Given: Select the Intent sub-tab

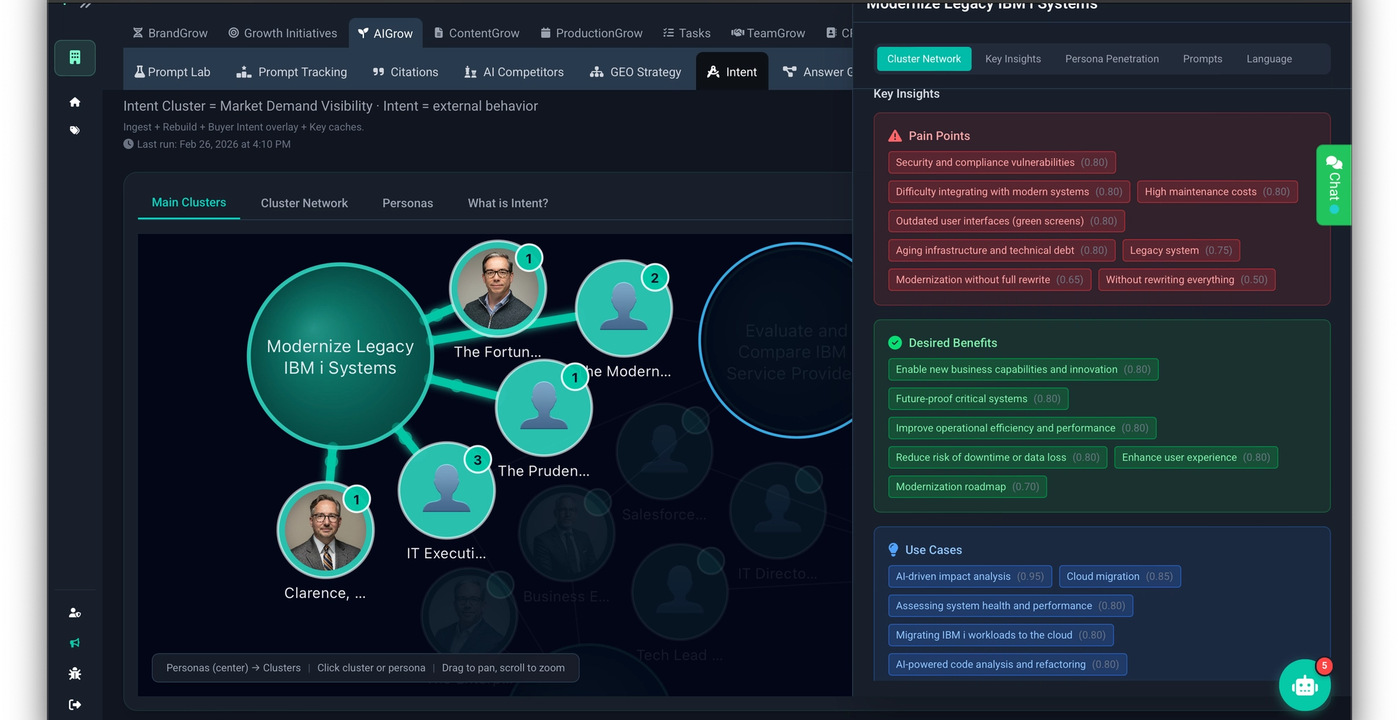Looking at the screenshot, I should pos(732,72).
